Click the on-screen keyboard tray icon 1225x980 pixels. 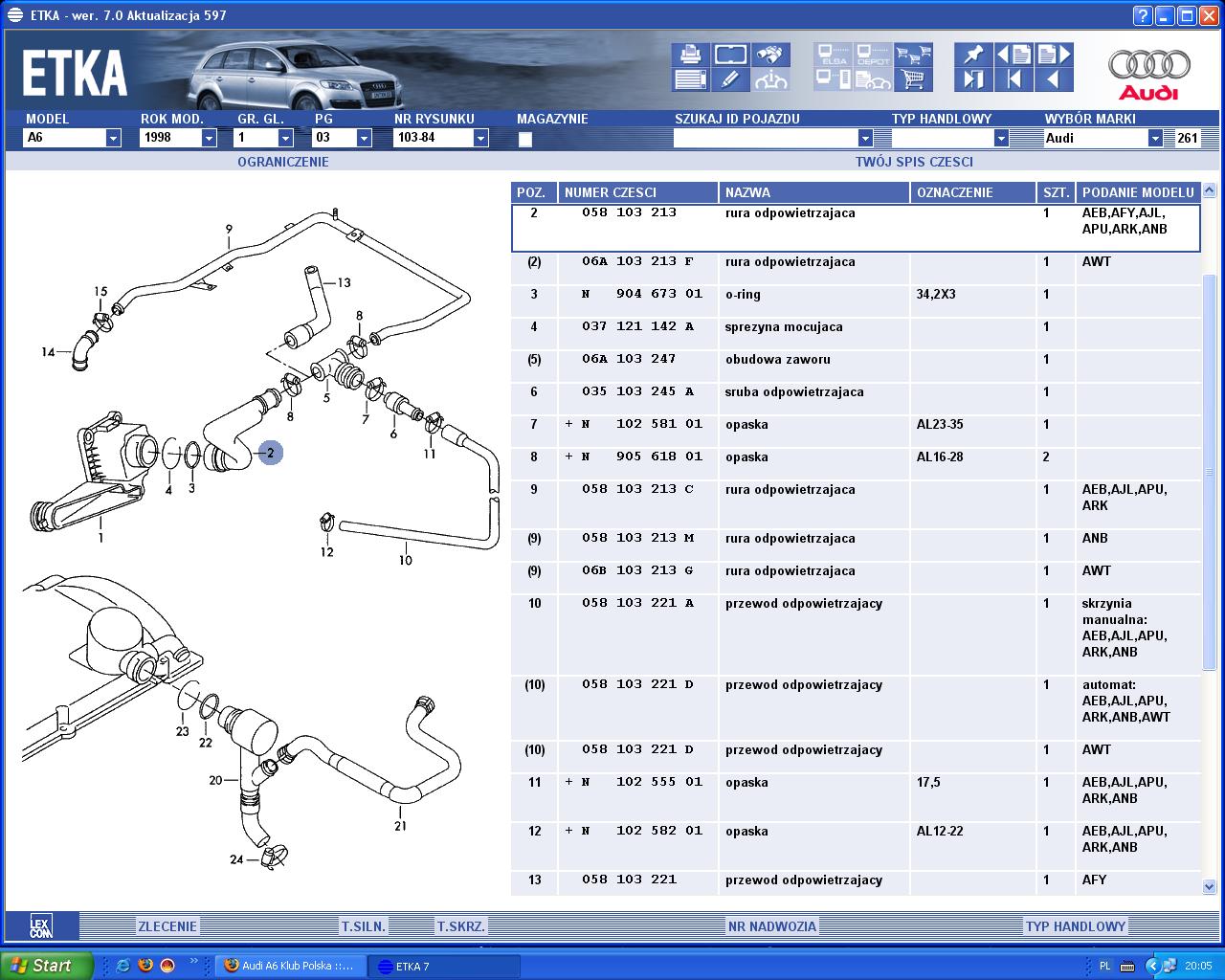click(1127, 966)
